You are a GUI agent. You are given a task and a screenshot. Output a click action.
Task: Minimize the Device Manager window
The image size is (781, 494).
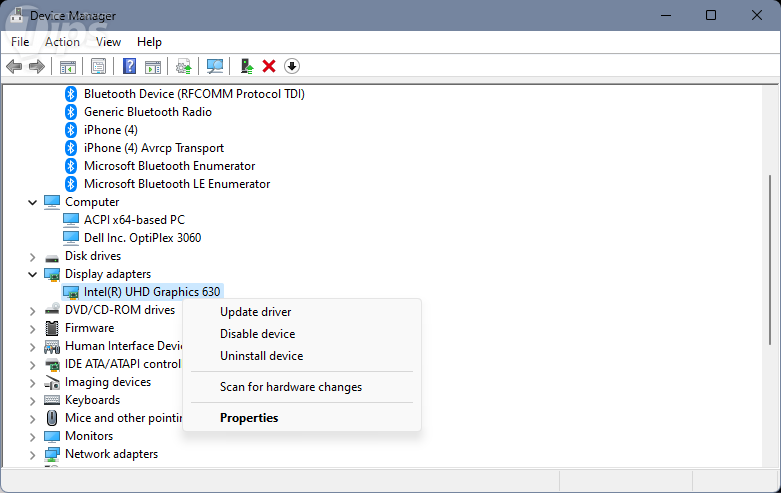pos(666,15)
